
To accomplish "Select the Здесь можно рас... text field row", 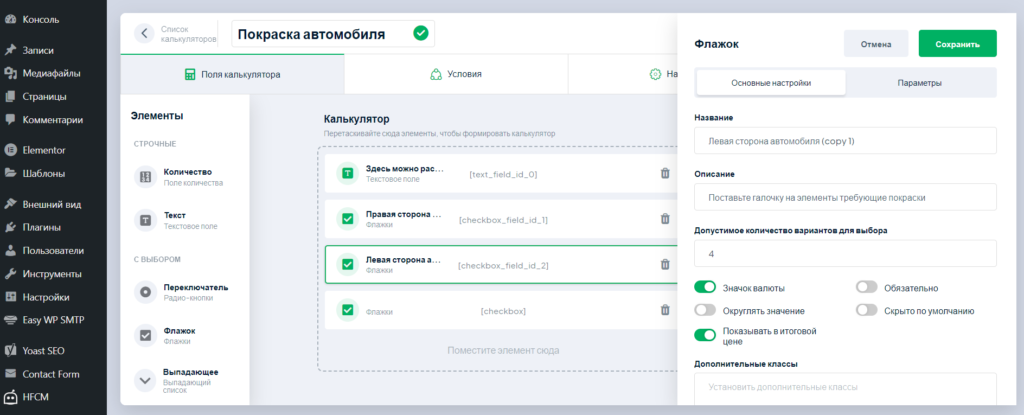I will pos(502,174).
